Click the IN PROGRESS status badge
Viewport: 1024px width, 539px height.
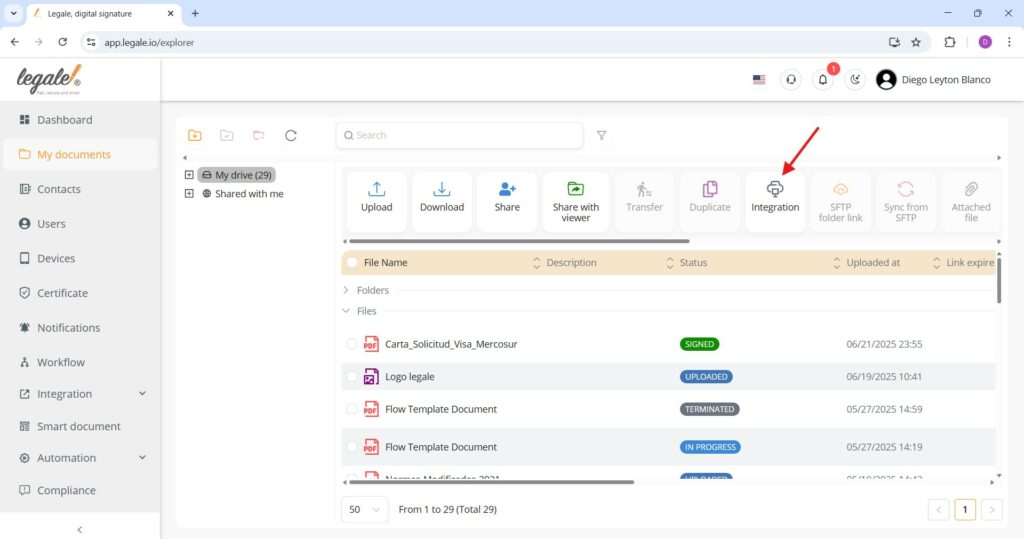point(710,447)
